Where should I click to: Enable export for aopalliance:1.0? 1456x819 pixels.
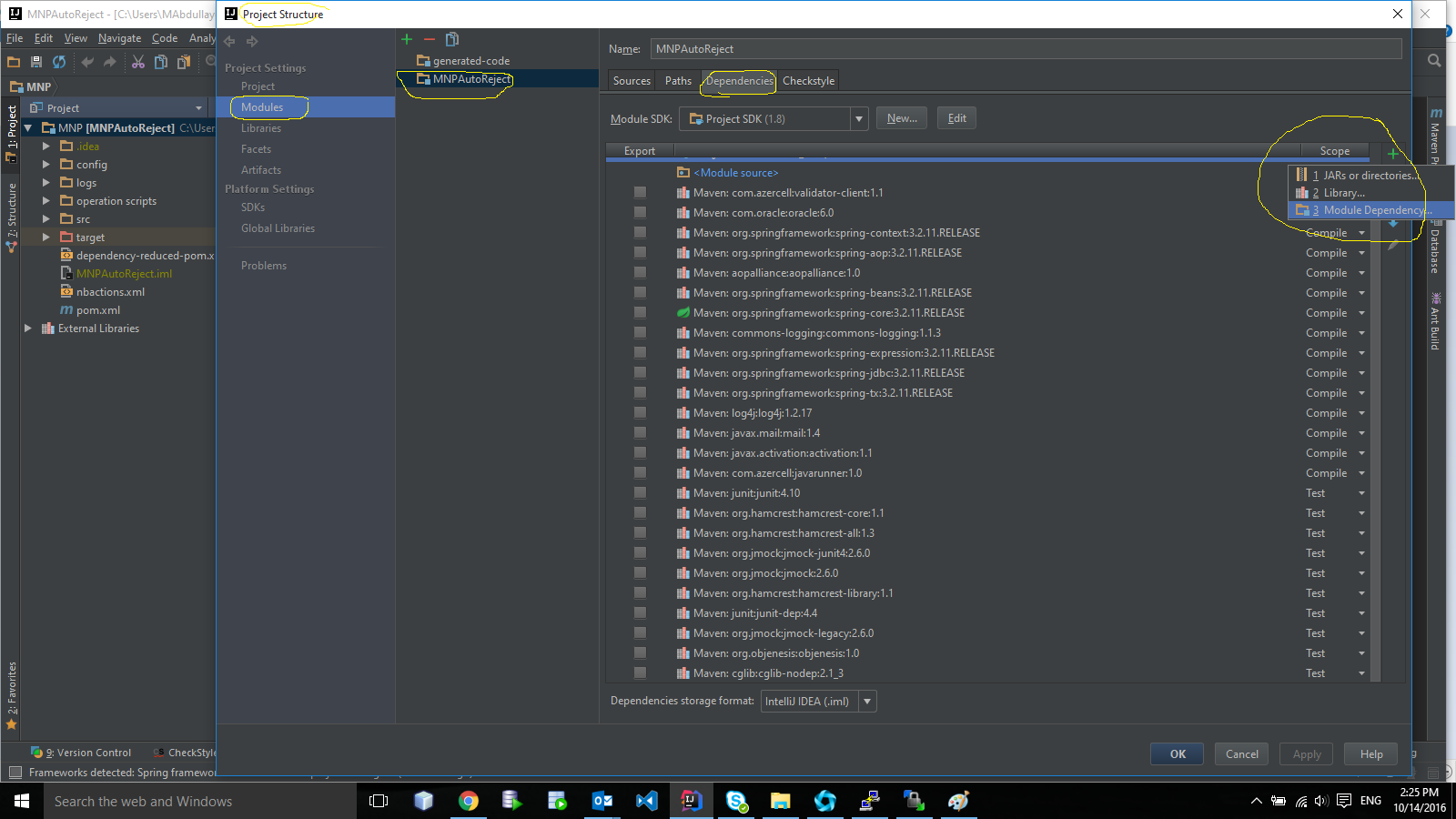point(641,273)
